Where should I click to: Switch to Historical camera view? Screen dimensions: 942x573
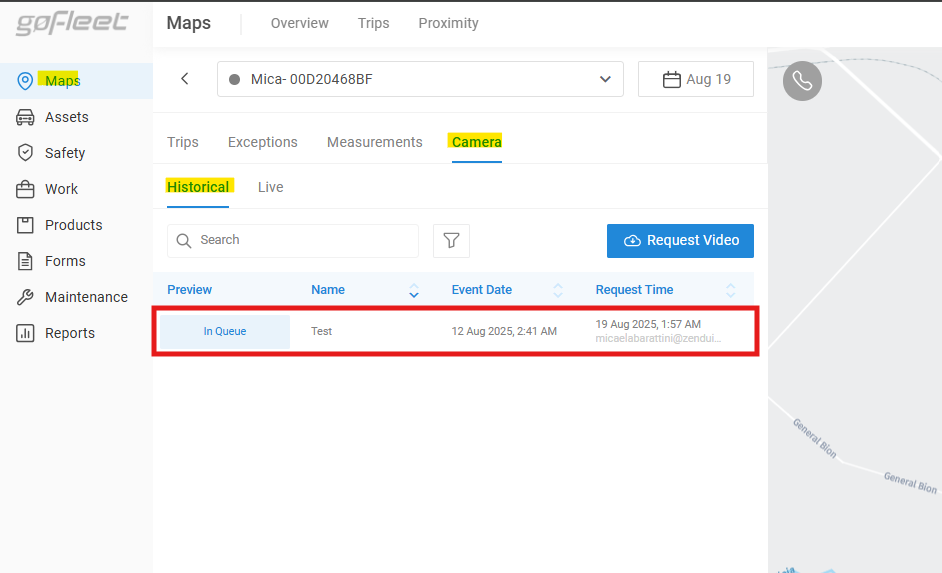click(198, 187)
